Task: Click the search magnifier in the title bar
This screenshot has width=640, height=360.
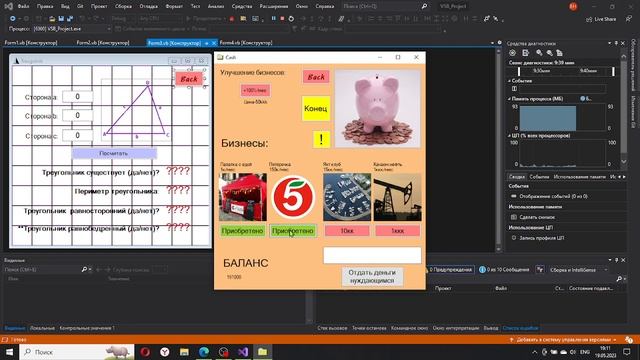Action: coord(424,6)
